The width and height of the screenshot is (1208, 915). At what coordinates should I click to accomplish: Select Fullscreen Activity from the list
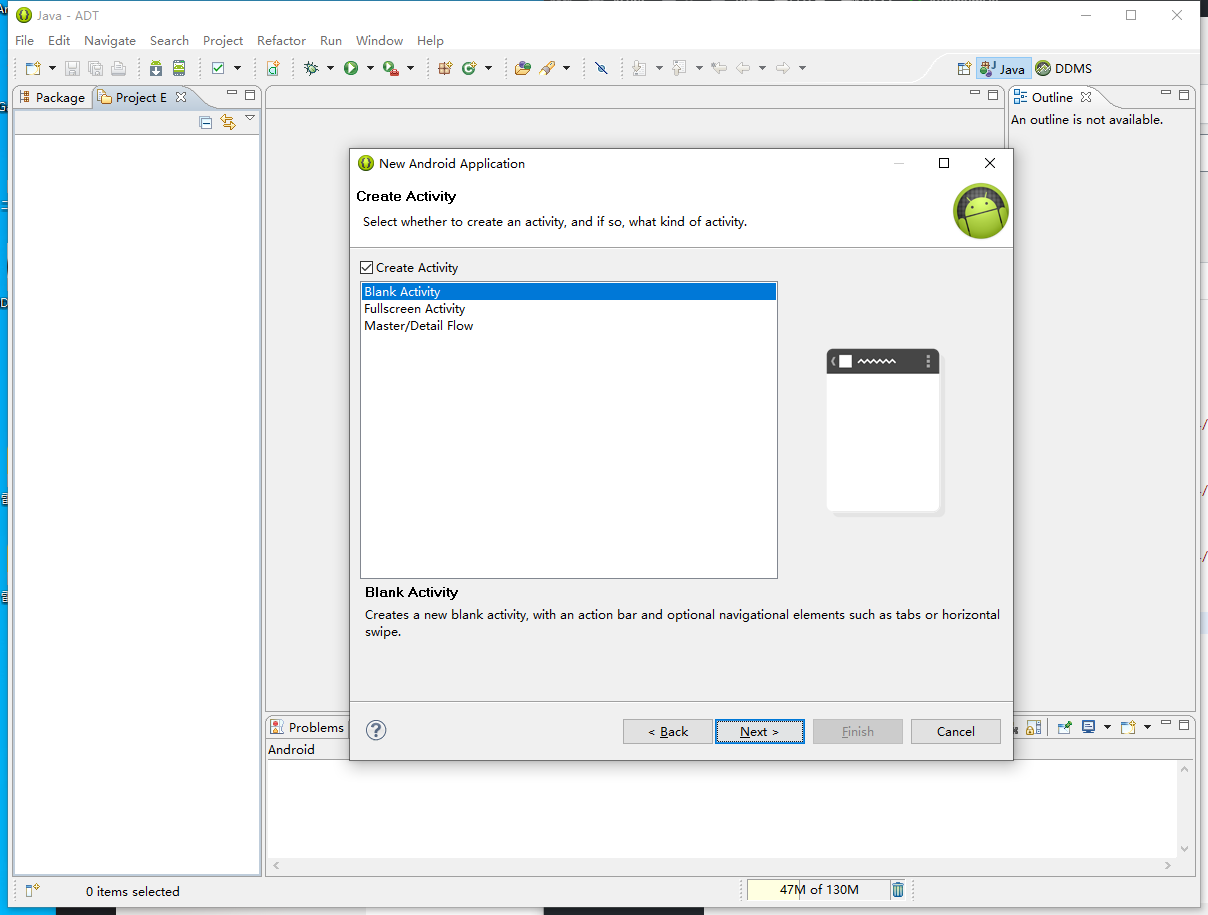(414, 309)
